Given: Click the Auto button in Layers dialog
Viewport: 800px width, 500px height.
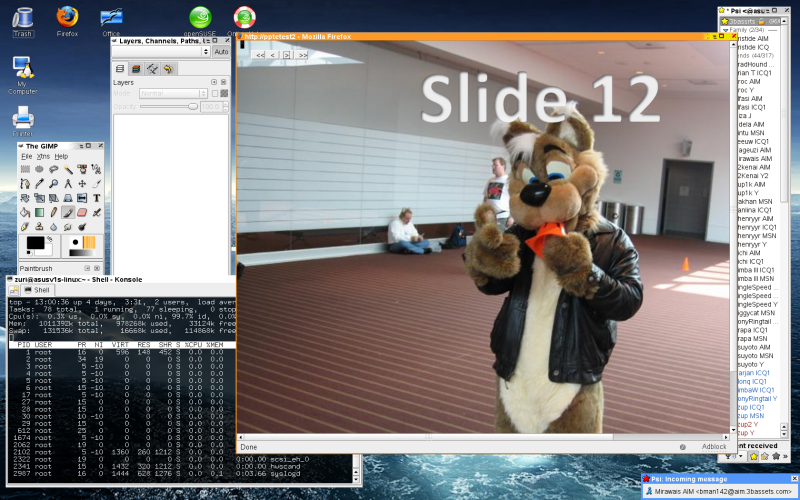Looking at the screenshot, I should pyautogui.click(x=222, y=51).
